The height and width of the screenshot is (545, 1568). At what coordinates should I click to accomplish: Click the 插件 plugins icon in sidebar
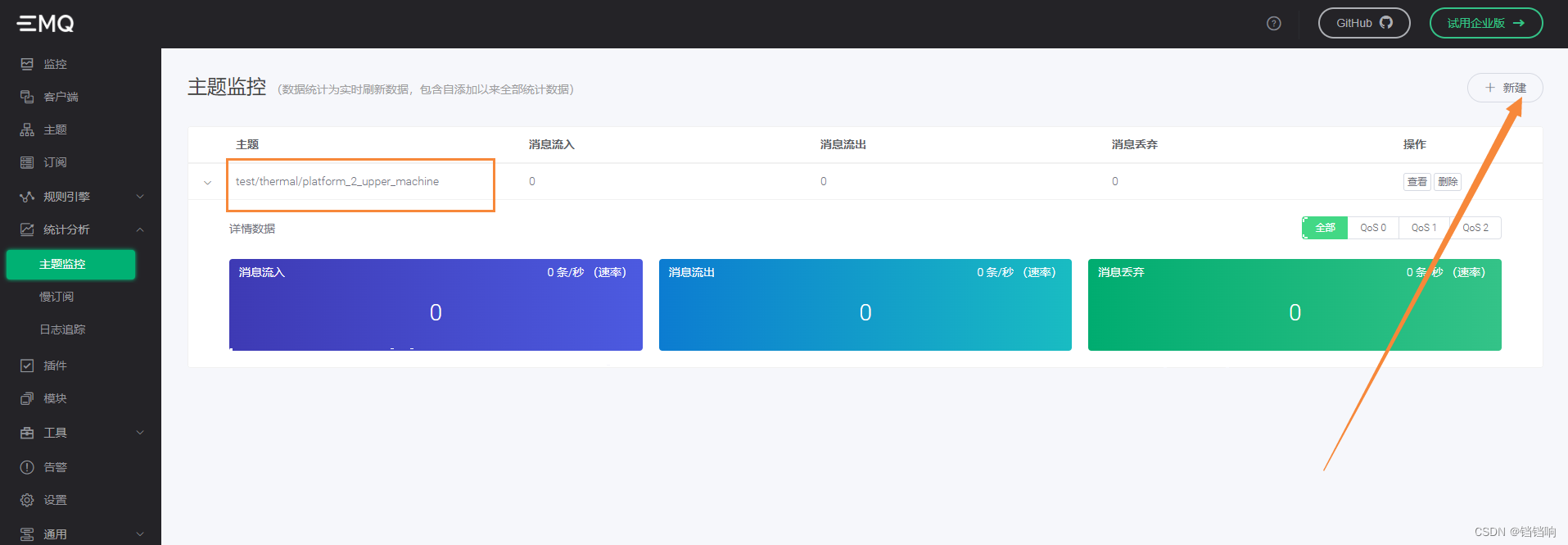click(27, 366)
